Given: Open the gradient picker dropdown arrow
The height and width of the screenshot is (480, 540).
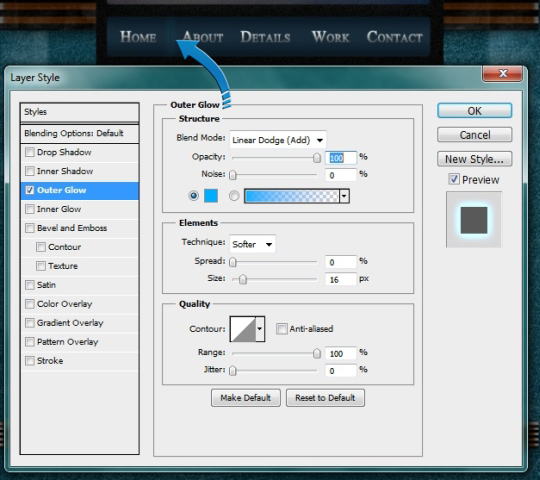Looking at the screenshot, I should click(344, 196).
